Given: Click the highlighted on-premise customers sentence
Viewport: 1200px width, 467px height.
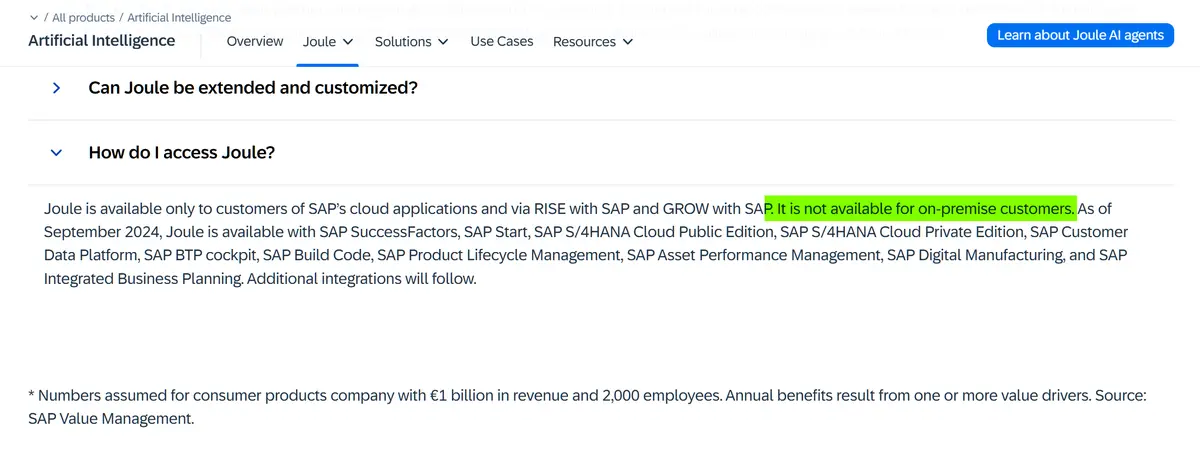Looking at the screenshot, I should 921,209.
